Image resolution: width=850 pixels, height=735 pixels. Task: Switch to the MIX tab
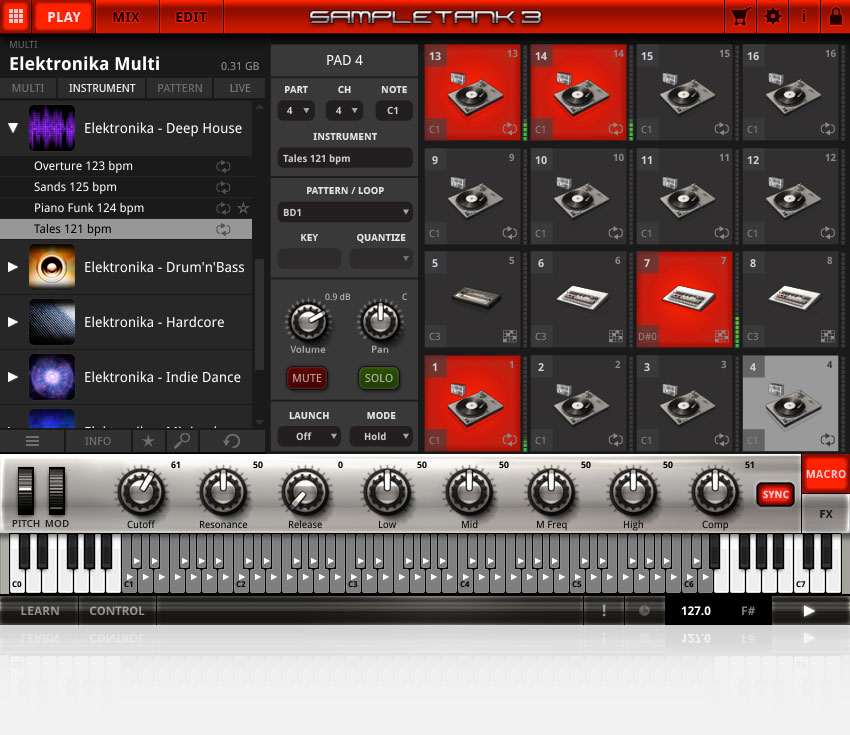[x=127, y=16]
